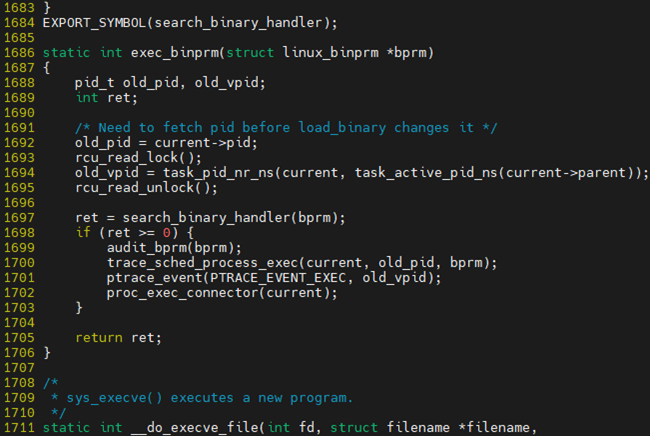Click closing brace on line 1683

(46, 7)
